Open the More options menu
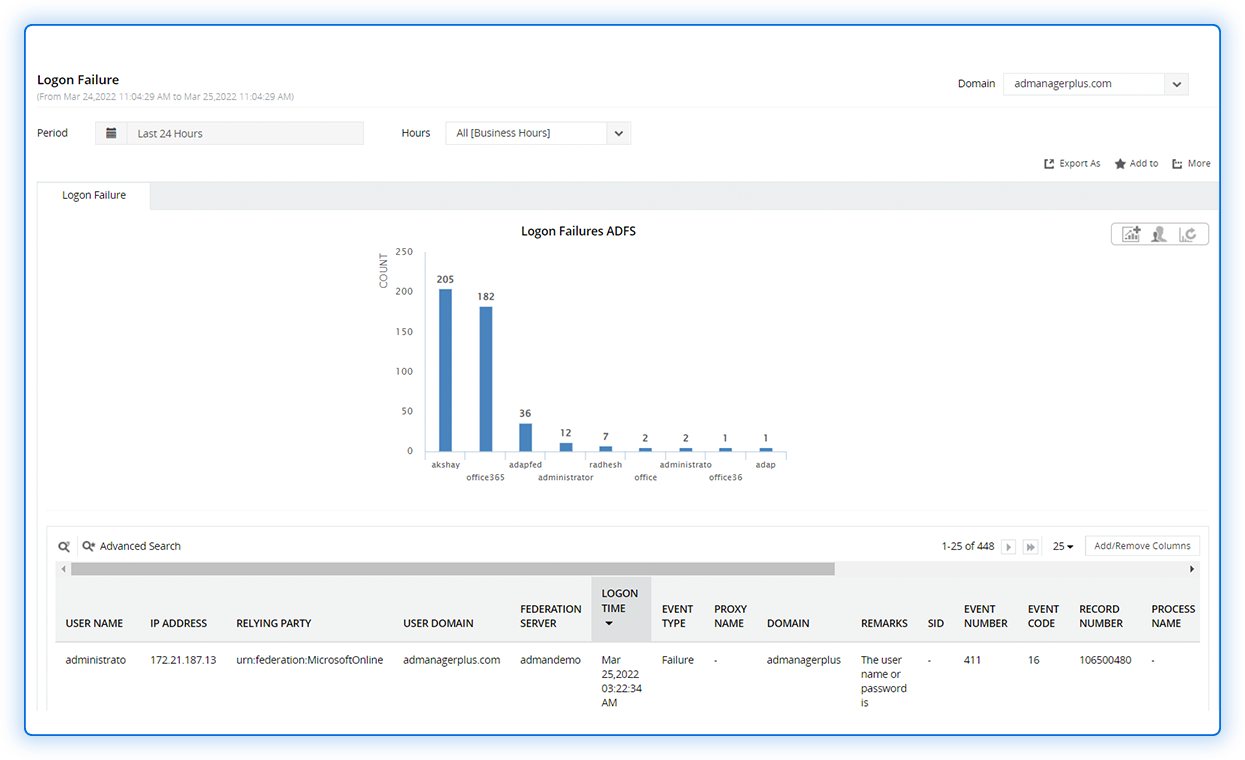Screen dimensions: 1245x760 point(1191,164)
